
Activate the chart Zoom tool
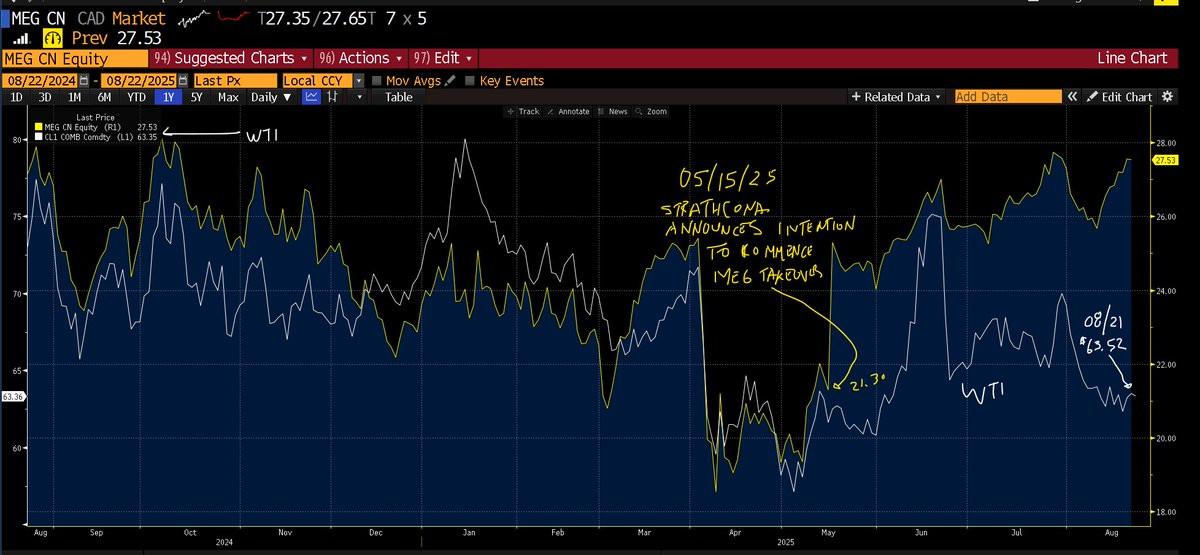(651, 112)
